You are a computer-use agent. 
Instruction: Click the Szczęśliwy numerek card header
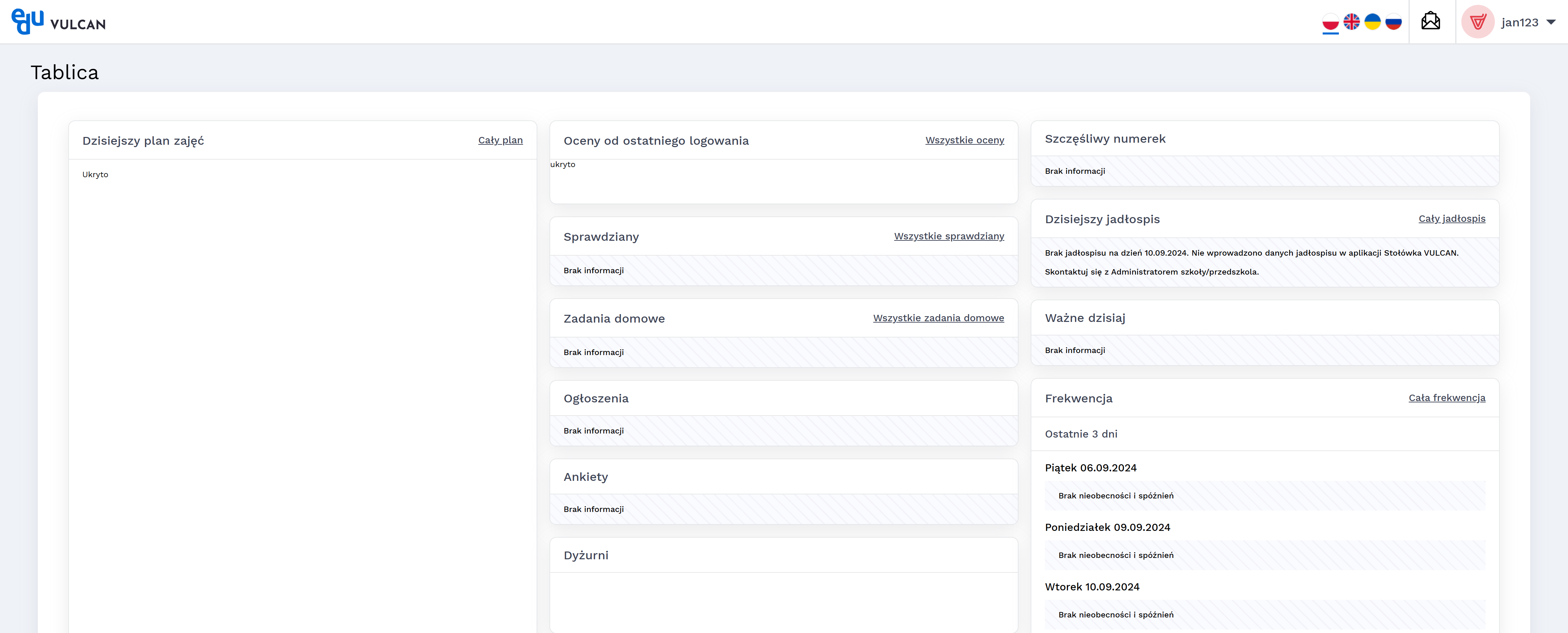tap(1105, 139)
